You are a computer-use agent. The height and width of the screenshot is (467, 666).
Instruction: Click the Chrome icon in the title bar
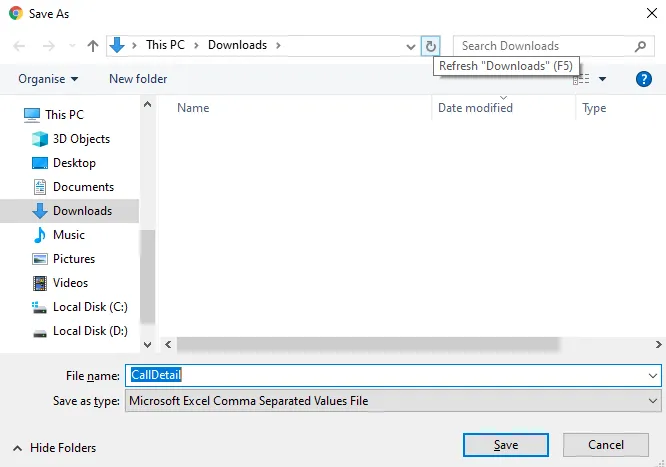click(x=16, y=13)
